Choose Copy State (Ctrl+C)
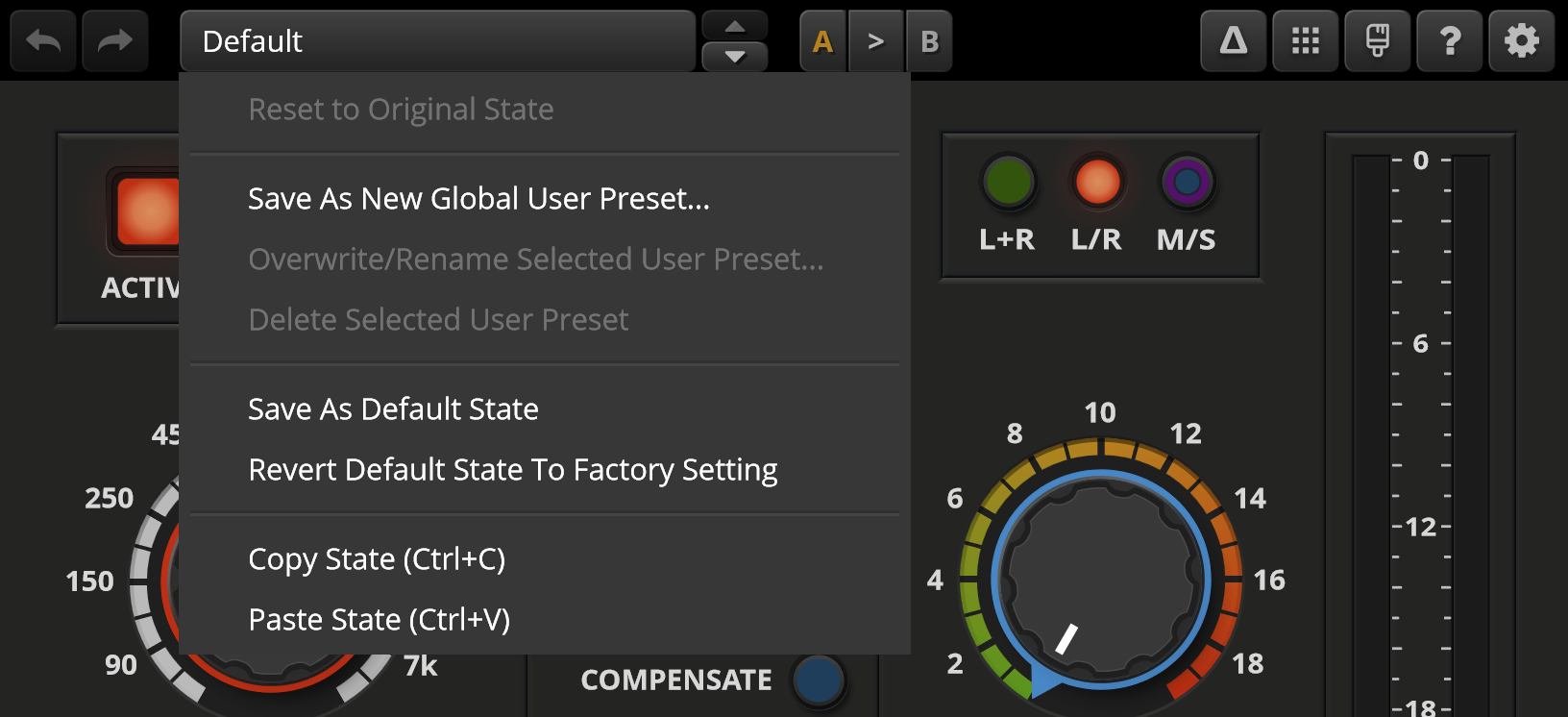This screenshot has height=717, width=1568. tap(545, 558)
